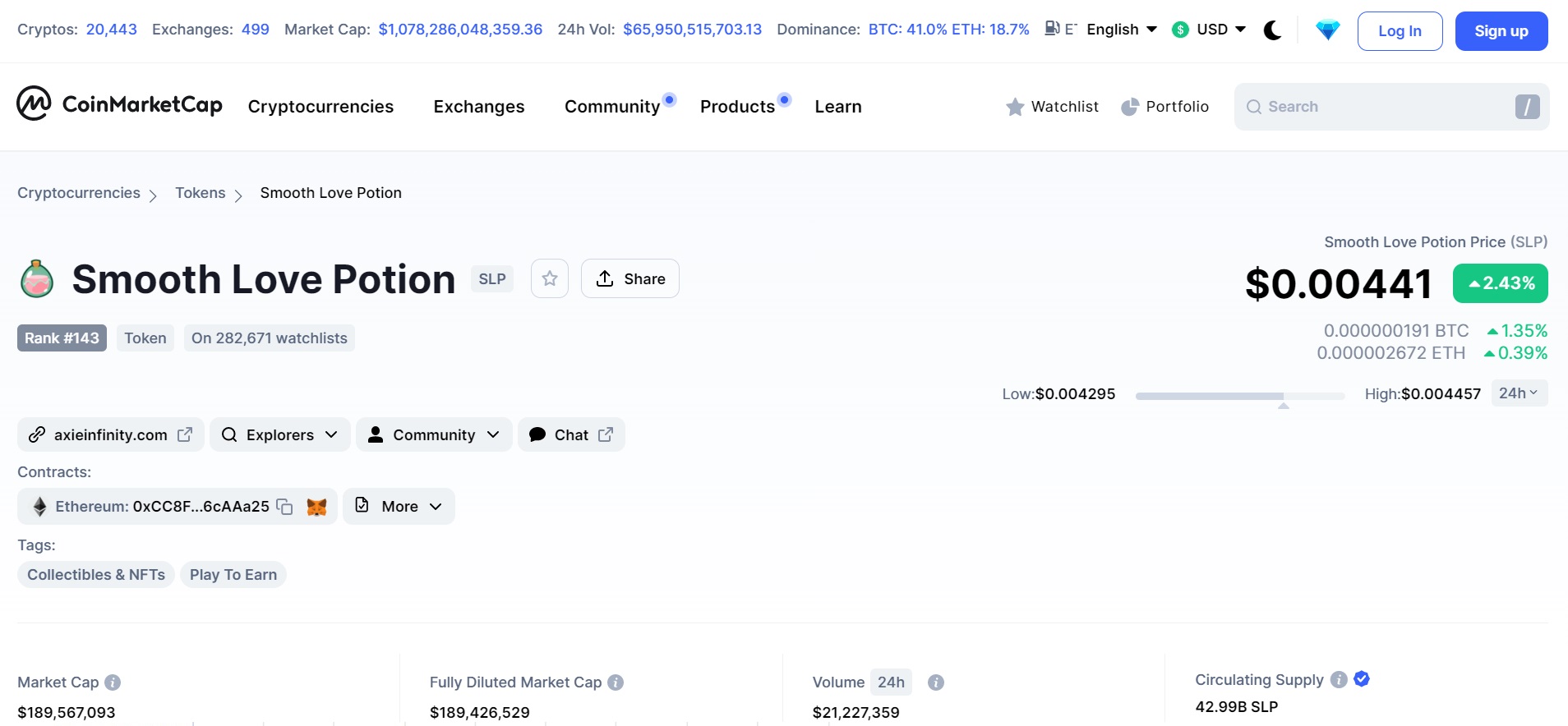Click the total Market Cap value link
Screen dimensions: 1568x726
pos(460,30)
